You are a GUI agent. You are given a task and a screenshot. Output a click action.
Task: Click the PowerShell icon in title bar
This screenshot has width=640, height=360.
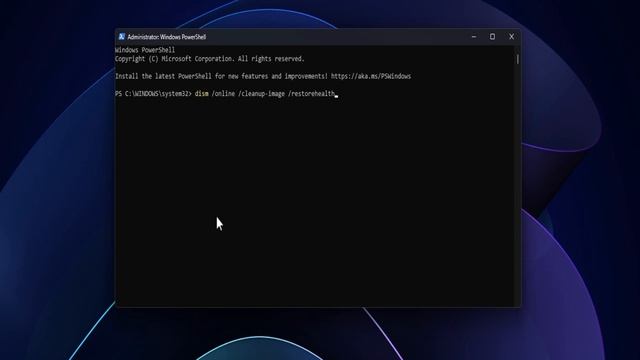tap(122, 37)
